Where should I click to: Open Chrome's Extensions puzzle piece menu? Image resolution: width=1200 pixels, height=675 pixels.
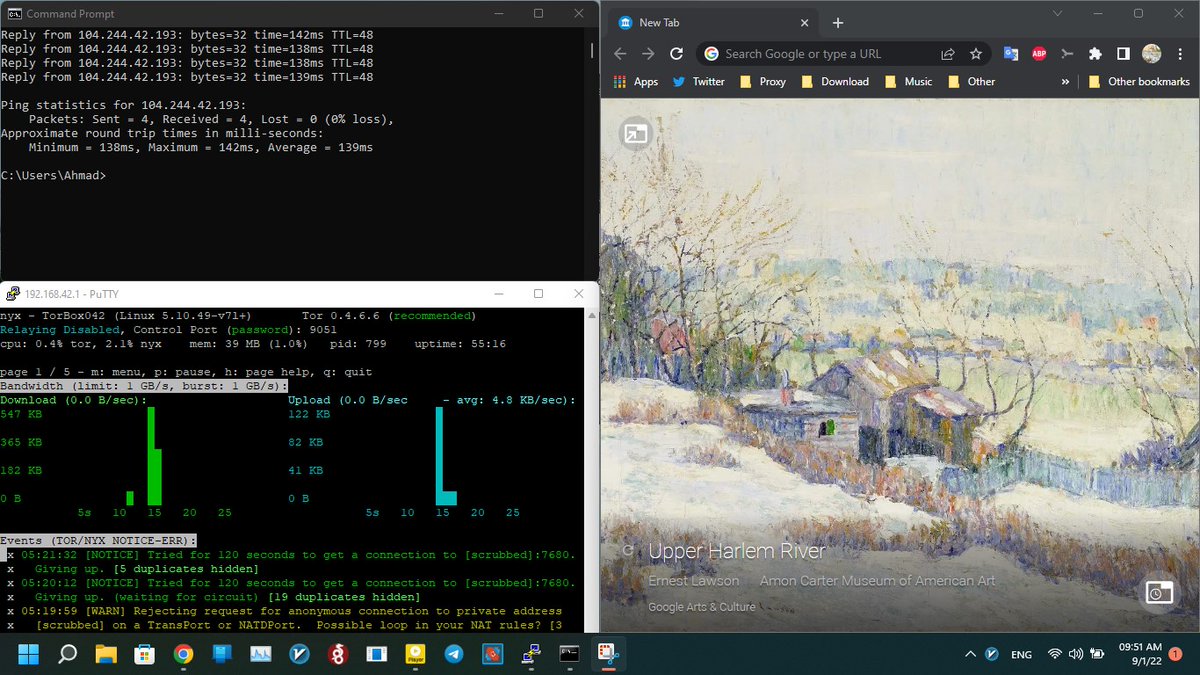tap(1095, 53)
